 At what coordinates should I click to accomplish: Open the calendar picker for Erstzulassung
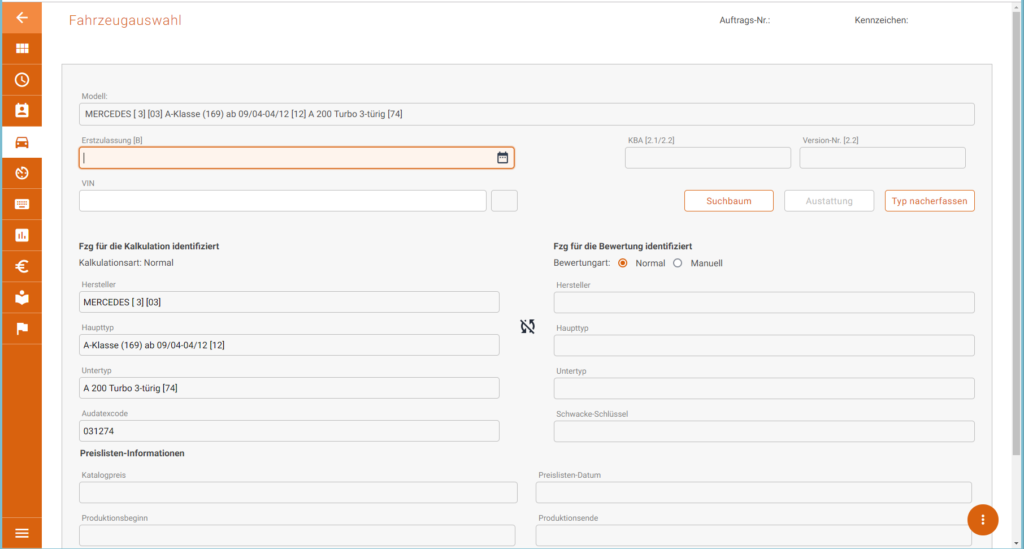click(x=502, y=157)
